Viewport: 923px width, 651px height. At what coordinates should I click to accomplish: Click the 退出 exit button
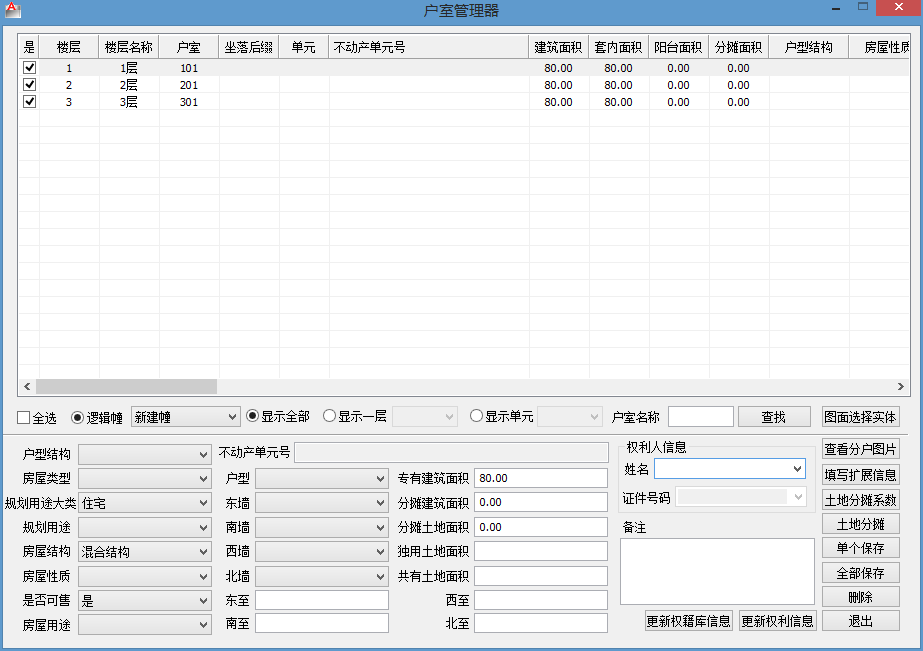click(861, 621)
